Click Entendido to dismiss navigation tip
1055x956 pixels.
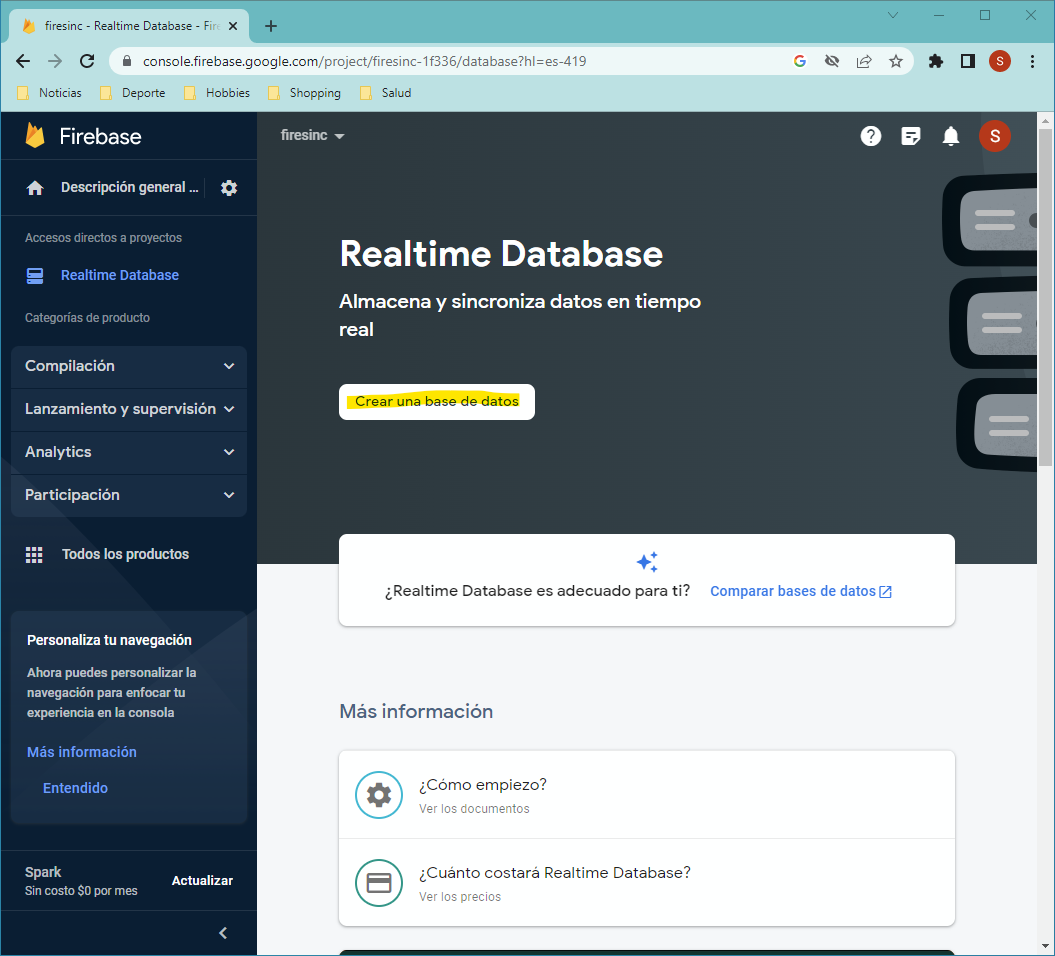75,788
